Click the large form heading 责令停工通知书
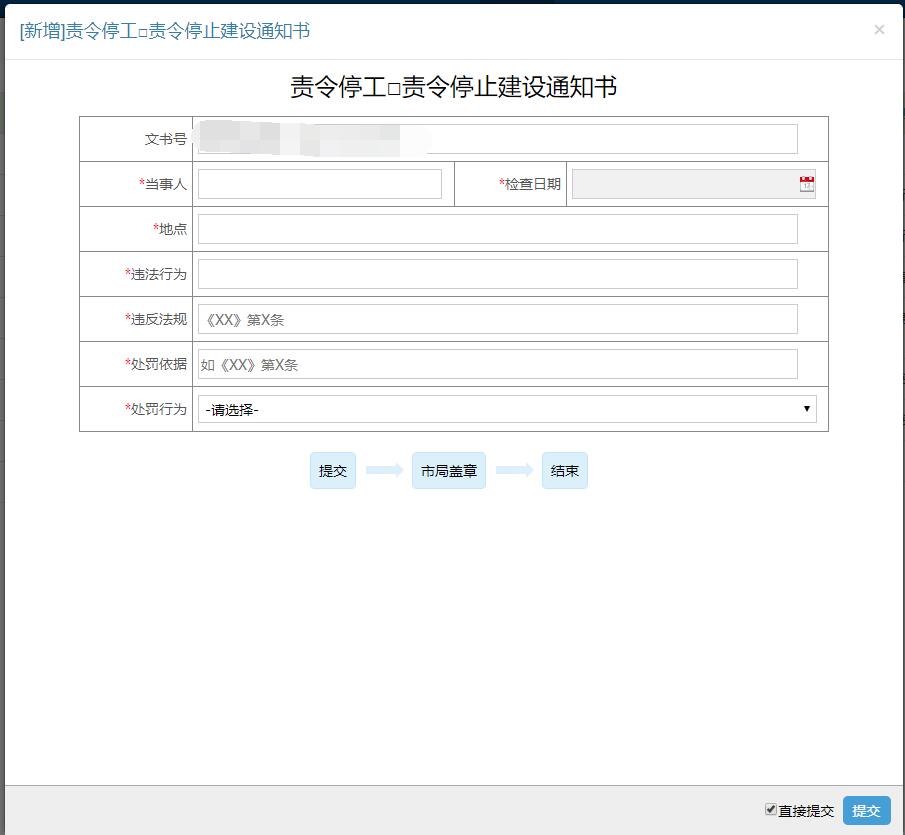This screenshot has width=905, height=835. pyautogui.click(x=453, y=87)
